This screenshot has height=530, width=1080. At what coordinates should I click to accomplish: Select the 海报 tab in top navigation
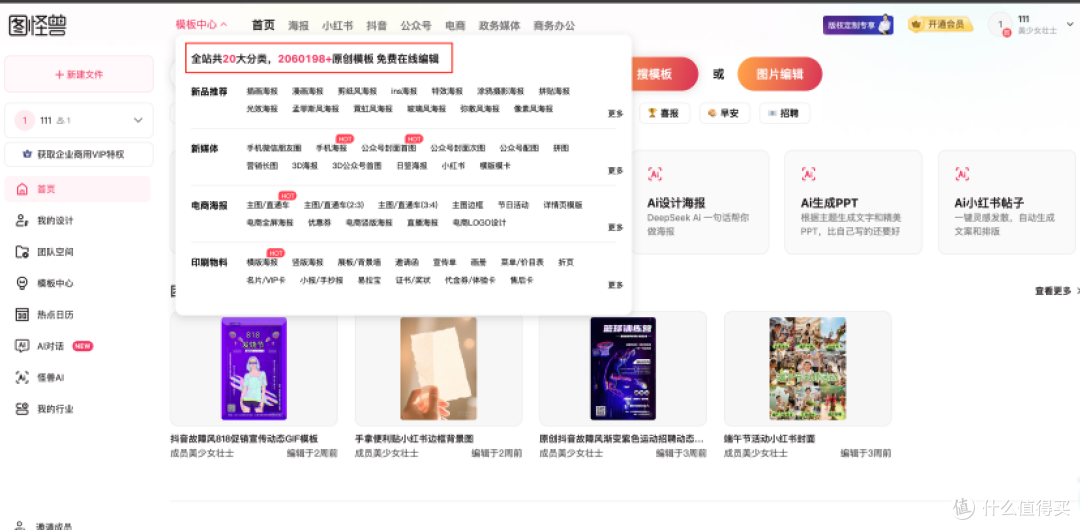[299, 26]
